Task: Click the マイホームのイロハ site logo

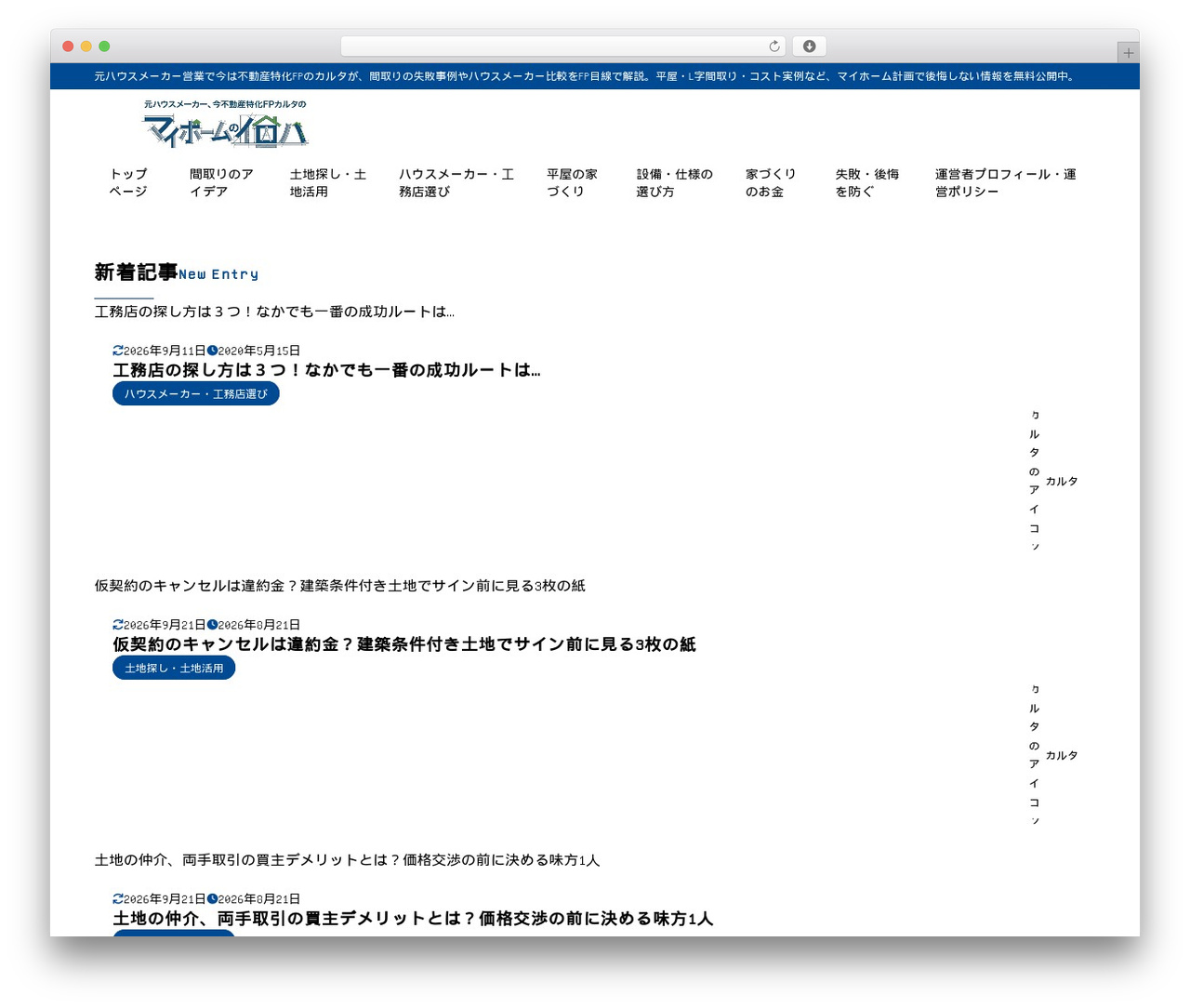Action: pos(225,124)
